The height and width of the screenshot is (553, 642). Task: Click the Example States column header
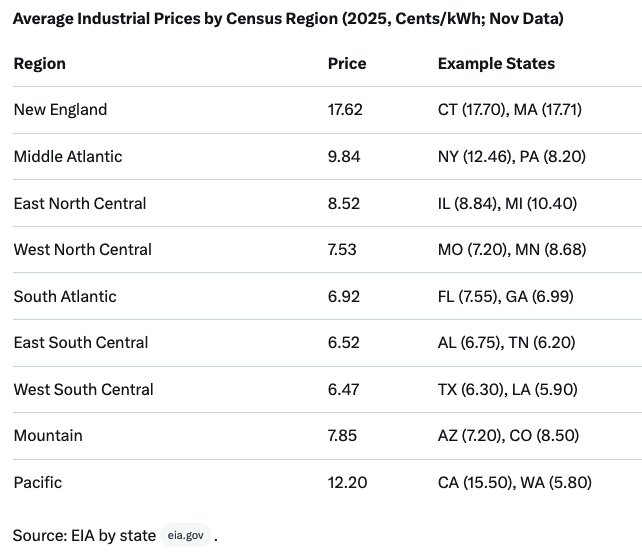tap(496, 63)
